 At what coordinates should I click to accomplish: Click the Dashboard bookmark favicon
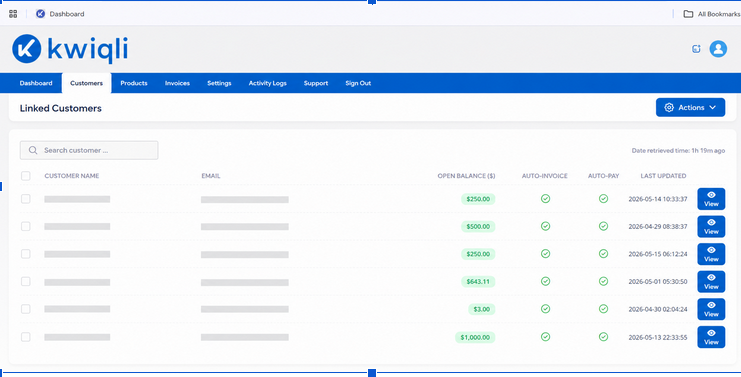pyautogui.click(x=40, y=14)
